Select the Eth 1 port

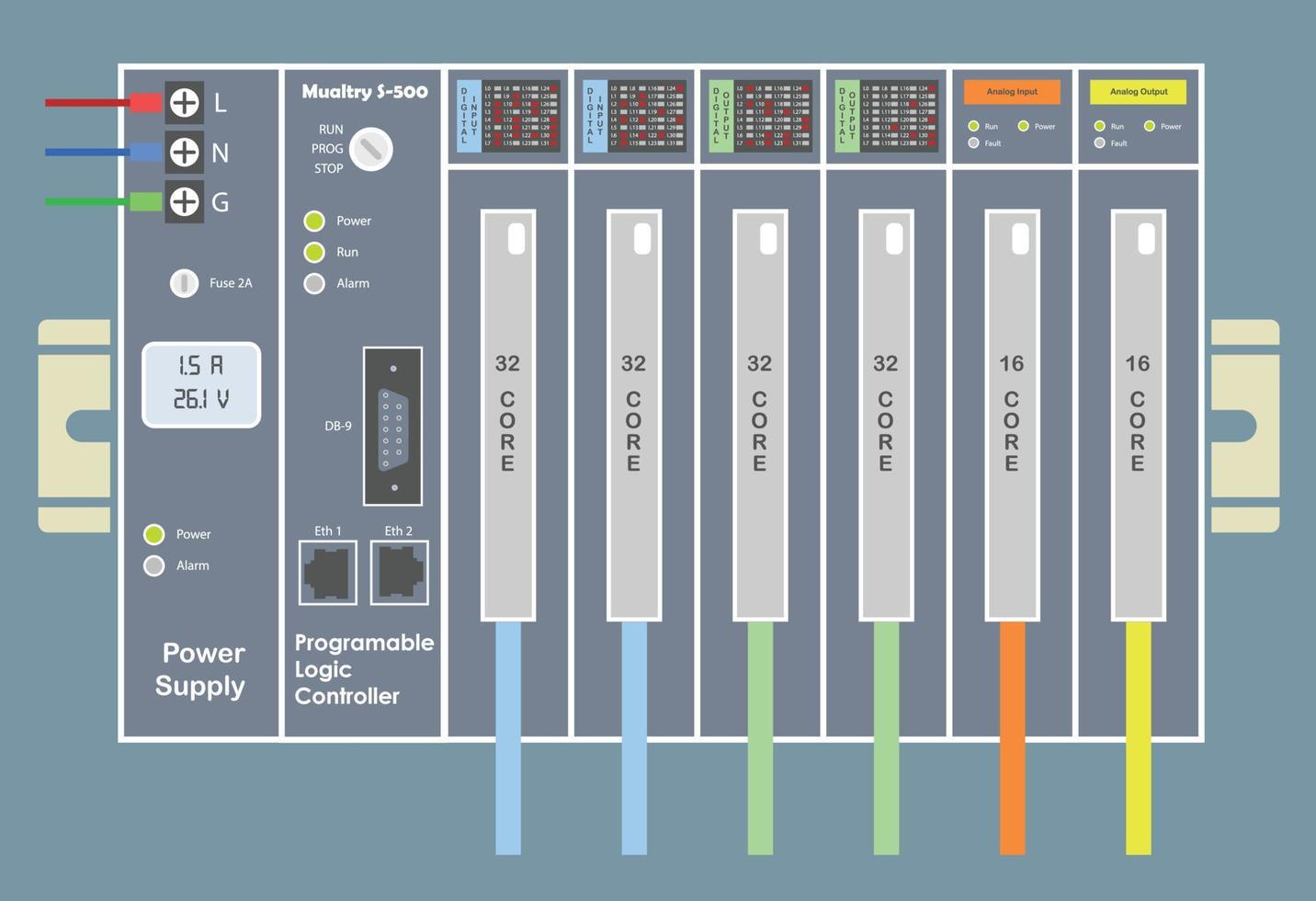point(327,572)
